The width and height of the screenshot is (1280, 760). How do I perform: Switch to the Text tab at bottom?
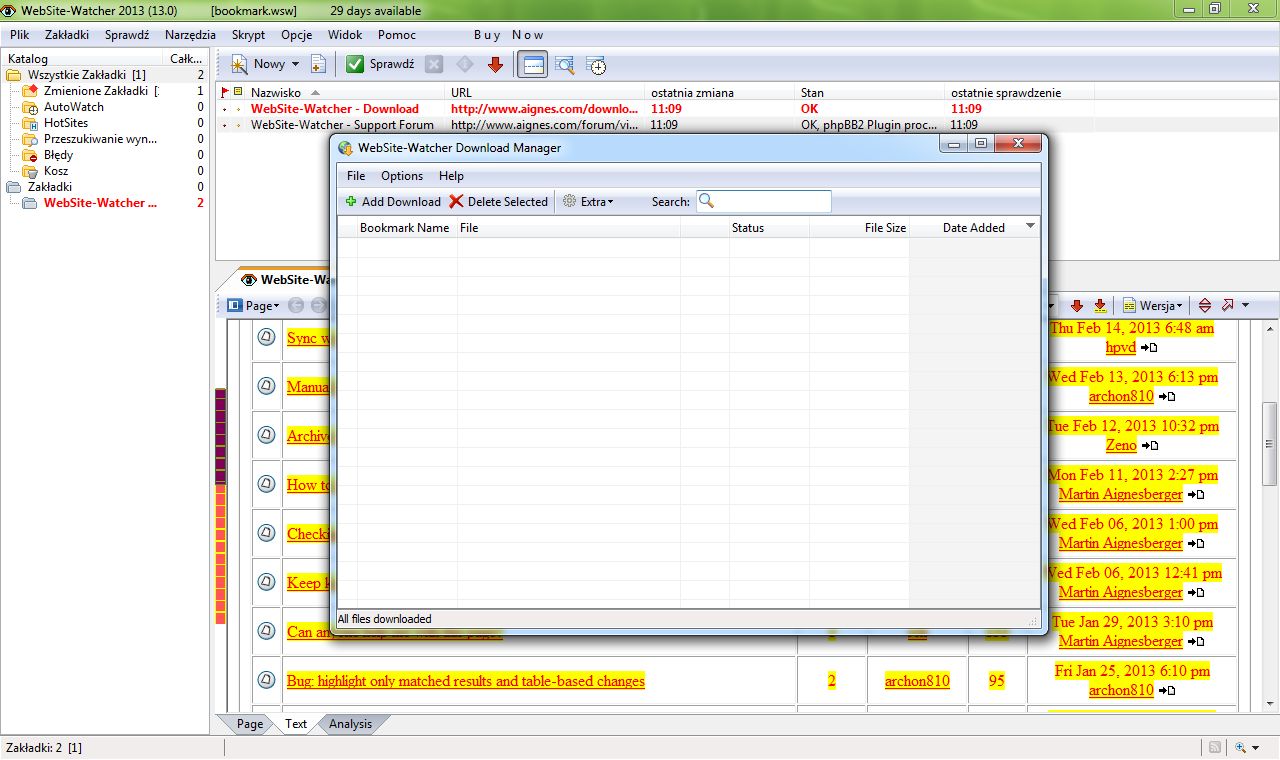296,724
